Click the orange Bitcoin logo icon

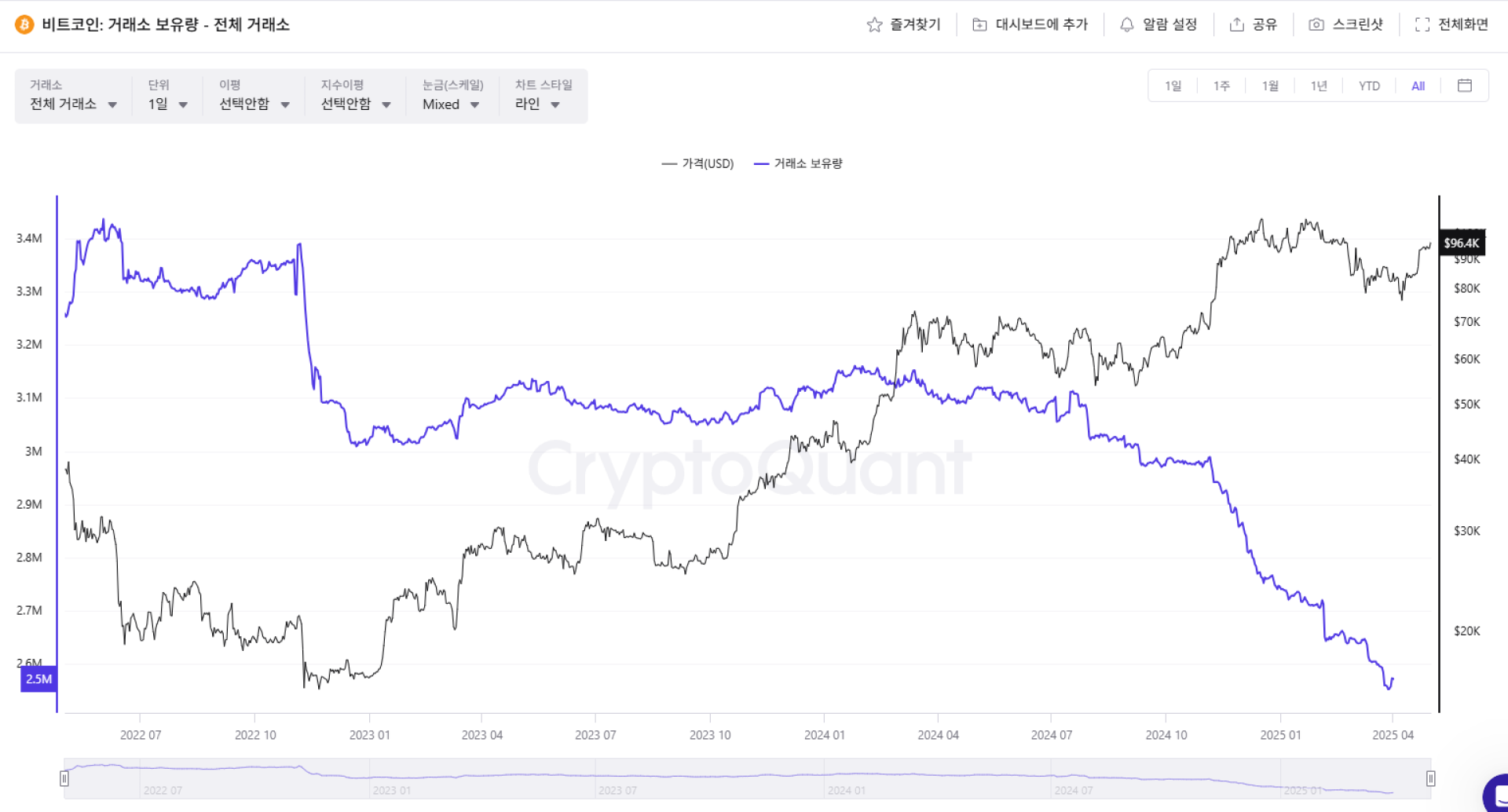point(24,25)
